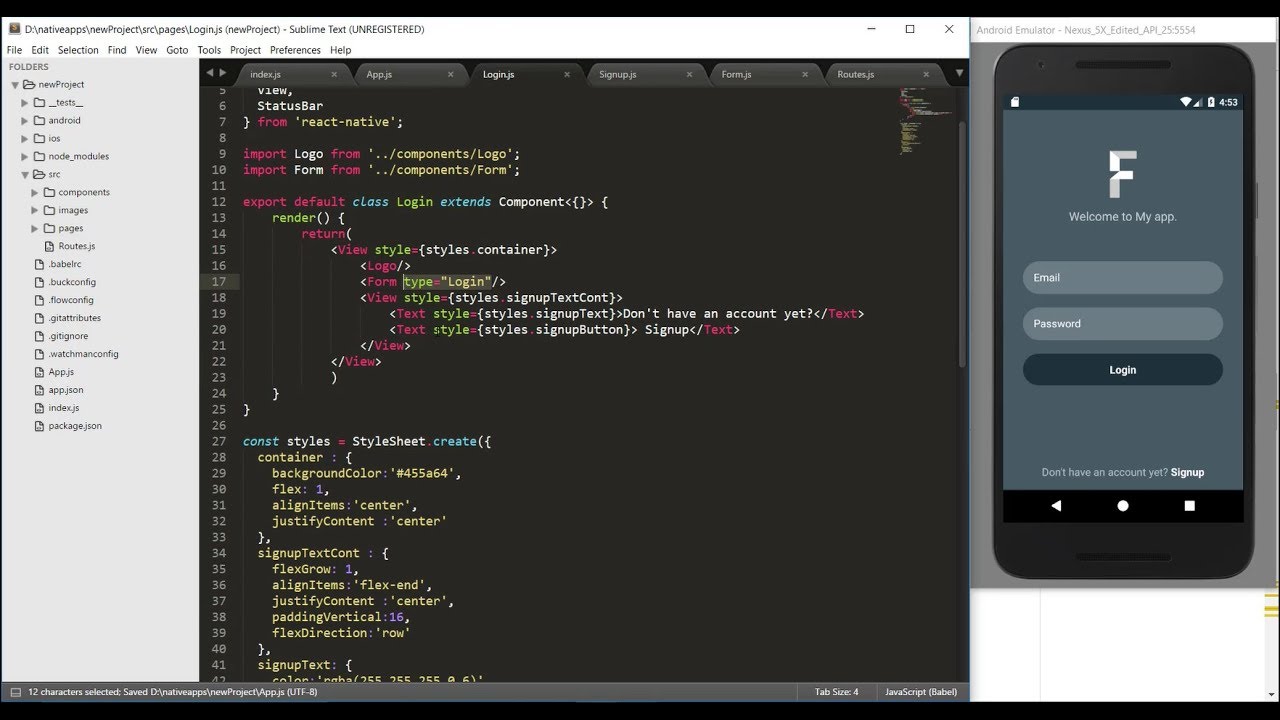The height and width of the screenshot is (720, 1280).
Task: Select .gitattributes in the sidebar
Action: tap(74, 318)
